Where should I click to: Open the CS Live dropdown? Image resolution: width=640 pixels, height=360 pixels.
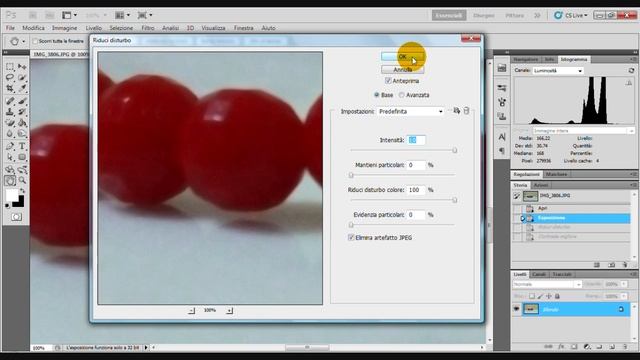(x=571, y=16)
